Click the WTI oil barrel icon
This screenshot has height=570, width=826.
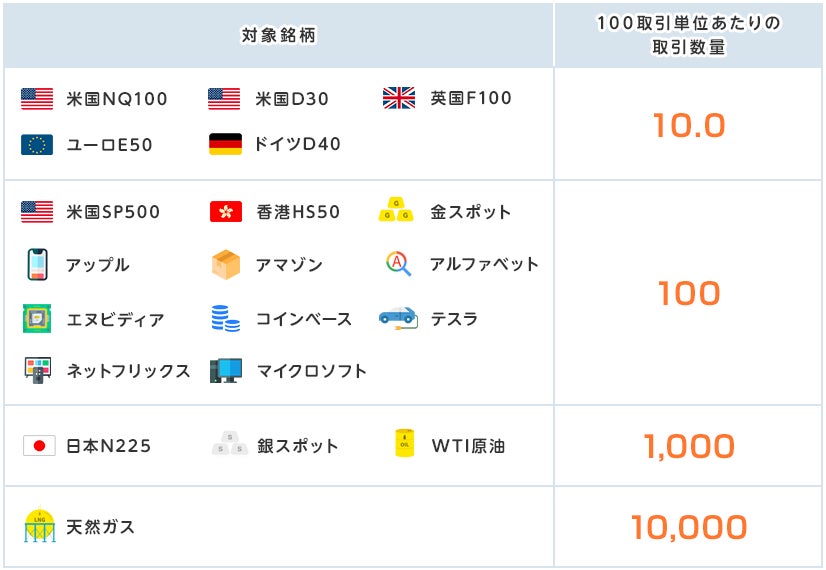pos(404,444)
